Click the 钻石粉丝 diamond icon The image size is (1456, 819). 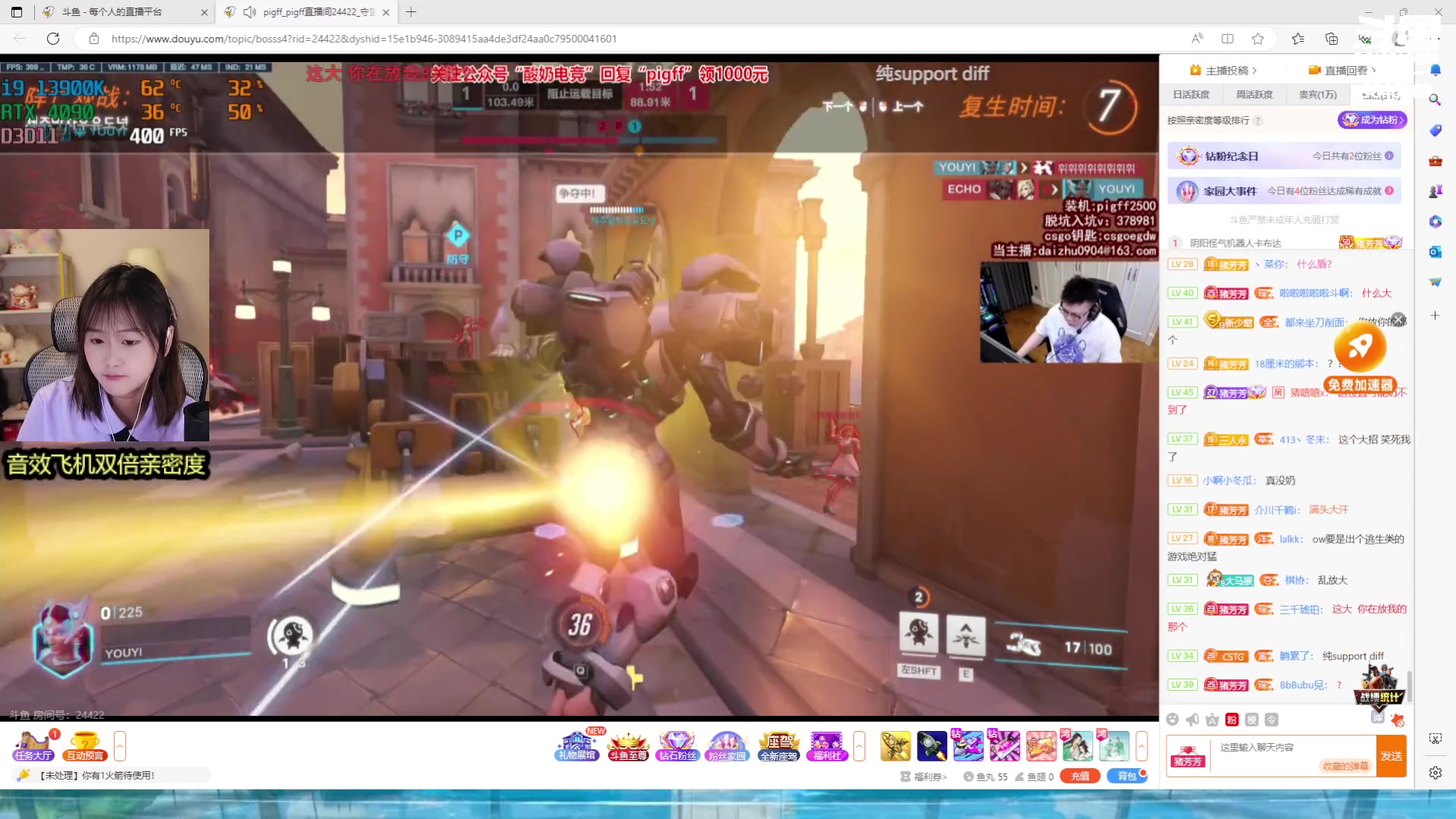(676, 745)
